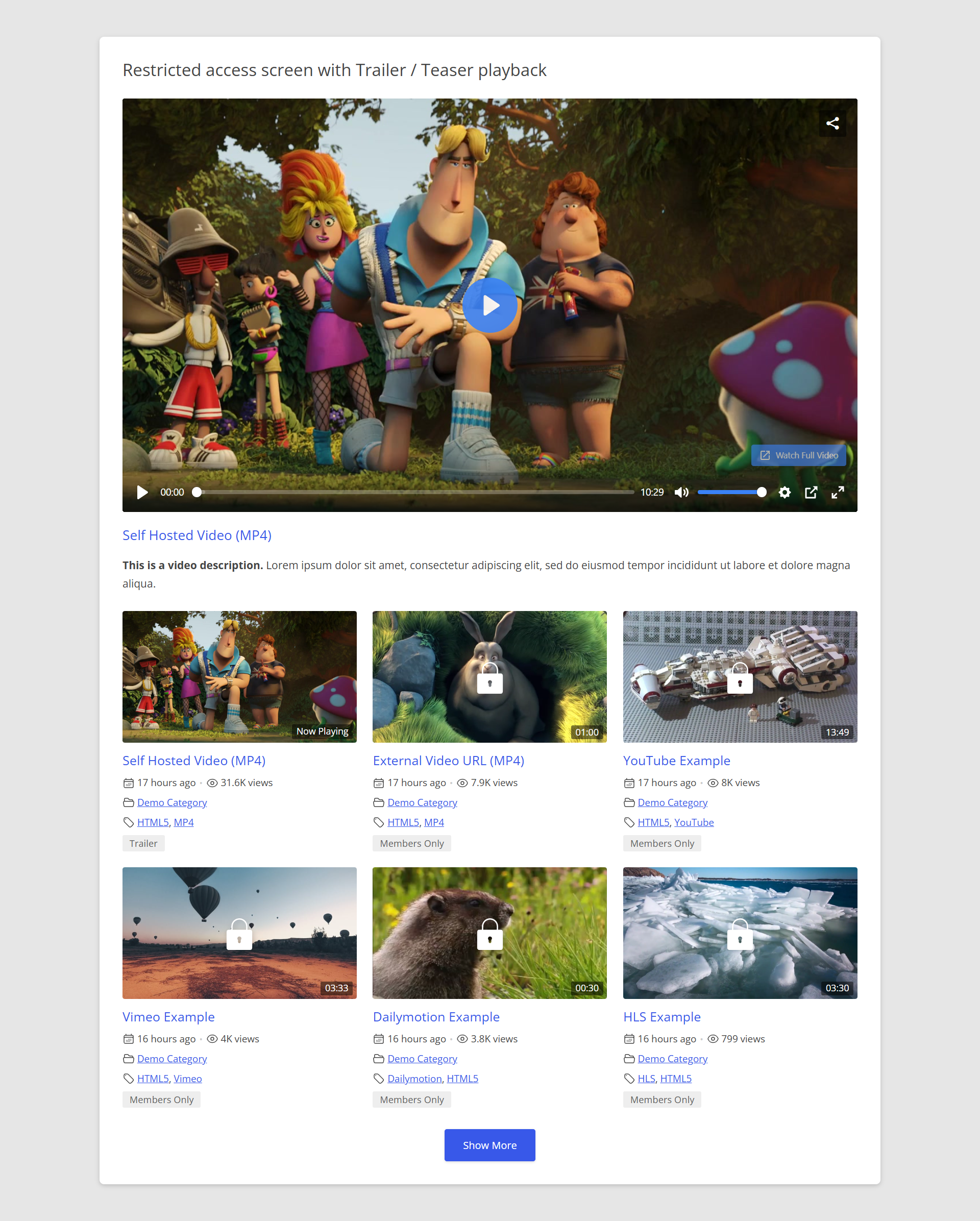The image size is (980, 1221).
Task: Click the lock icon on HLS Example thumbnail
Action: point(740,935)
